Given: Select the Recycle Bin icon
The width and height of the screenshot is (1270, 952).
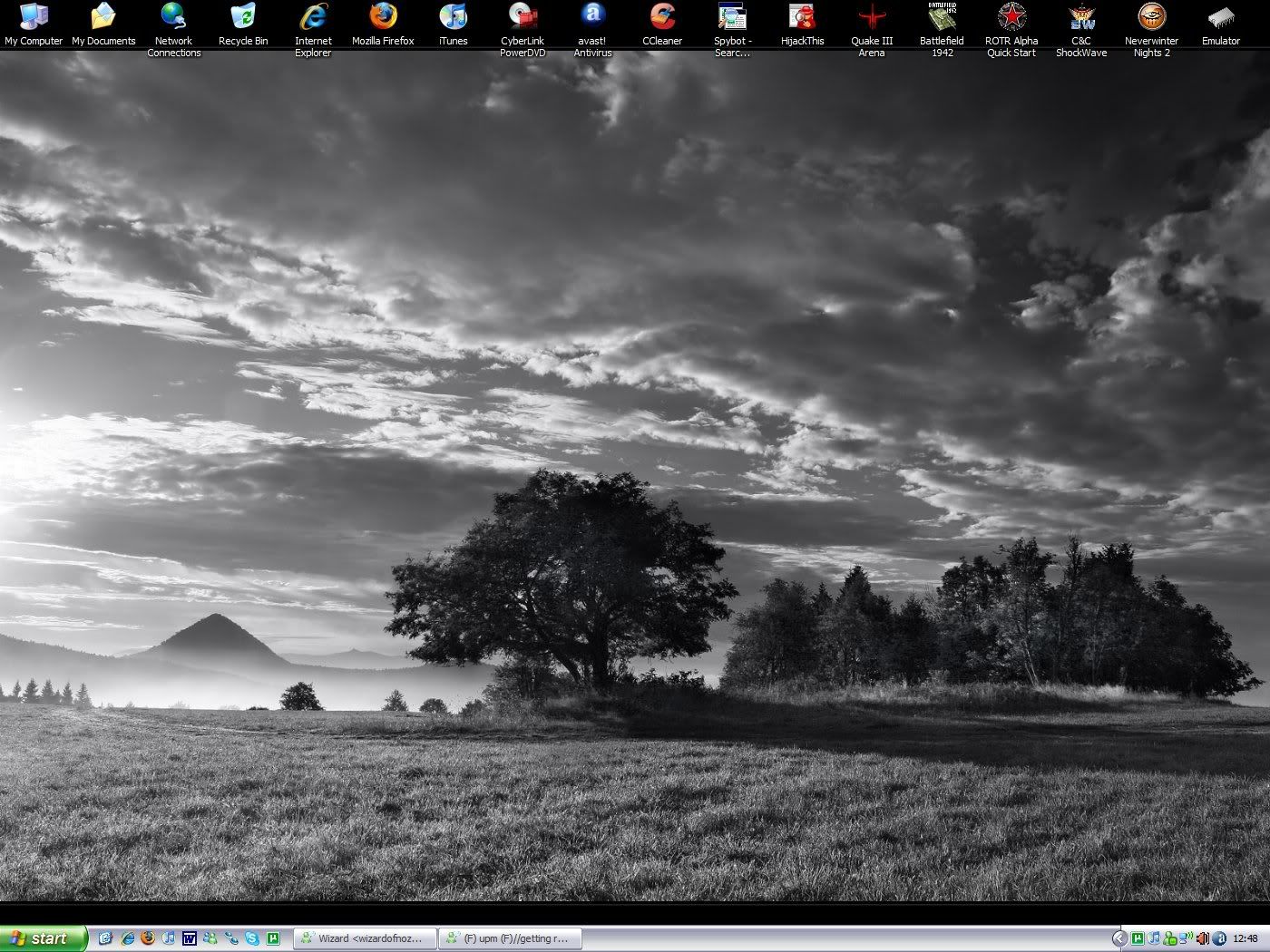Looking at the screenshot, I should [x=243, y=24].
